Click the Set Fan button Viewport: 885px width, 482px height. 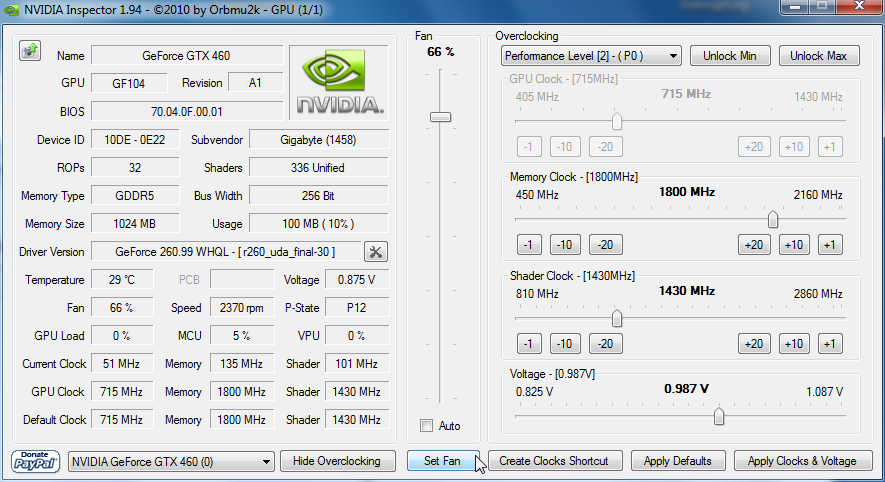tap(441, 461)
